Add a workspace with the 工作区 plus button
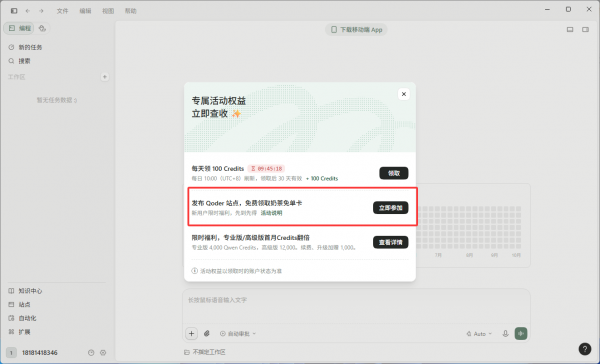Screen dimensions: 600x364 [x=104, y=77]
